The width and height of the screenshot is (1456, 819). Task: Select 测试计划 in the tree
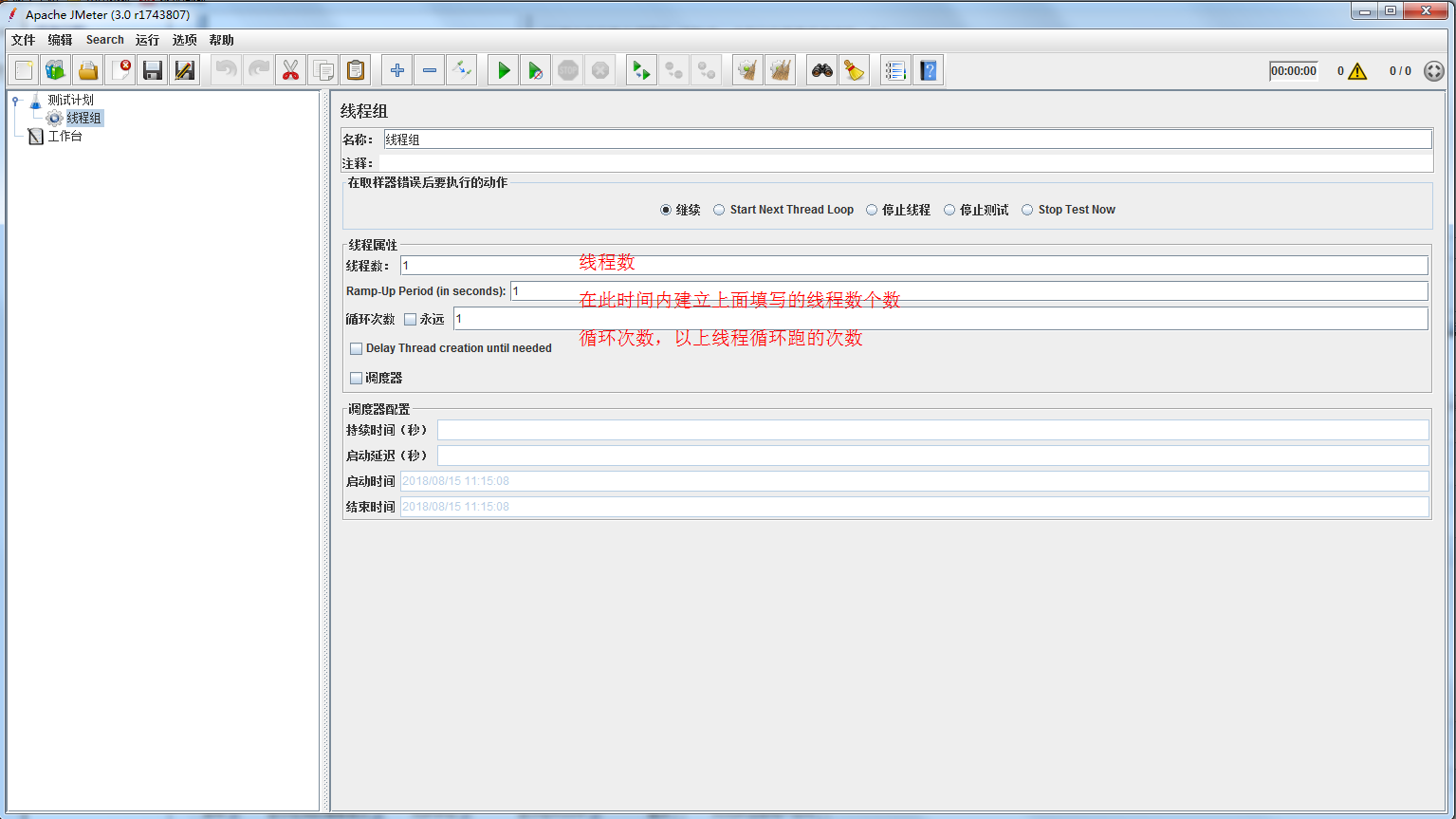coord(70,100)
